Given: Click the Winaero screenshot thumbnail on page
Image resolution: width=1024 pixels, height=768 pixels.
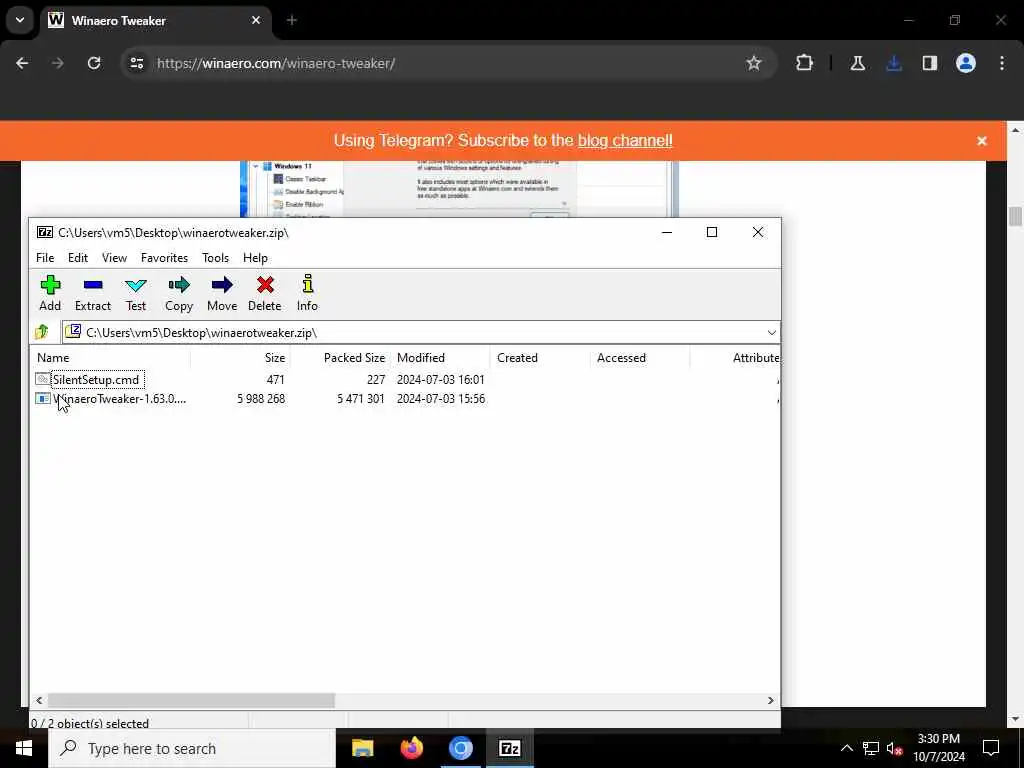Looking at the screenshot, I should tap(460, 189).
